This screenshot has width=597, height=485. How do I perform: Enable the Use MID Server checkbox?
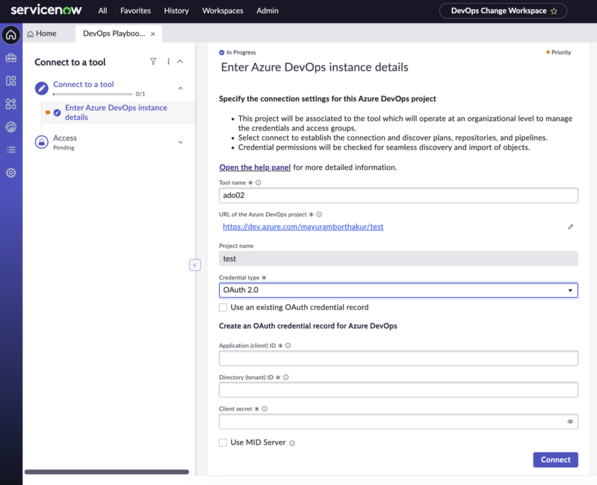coord(223,442)
